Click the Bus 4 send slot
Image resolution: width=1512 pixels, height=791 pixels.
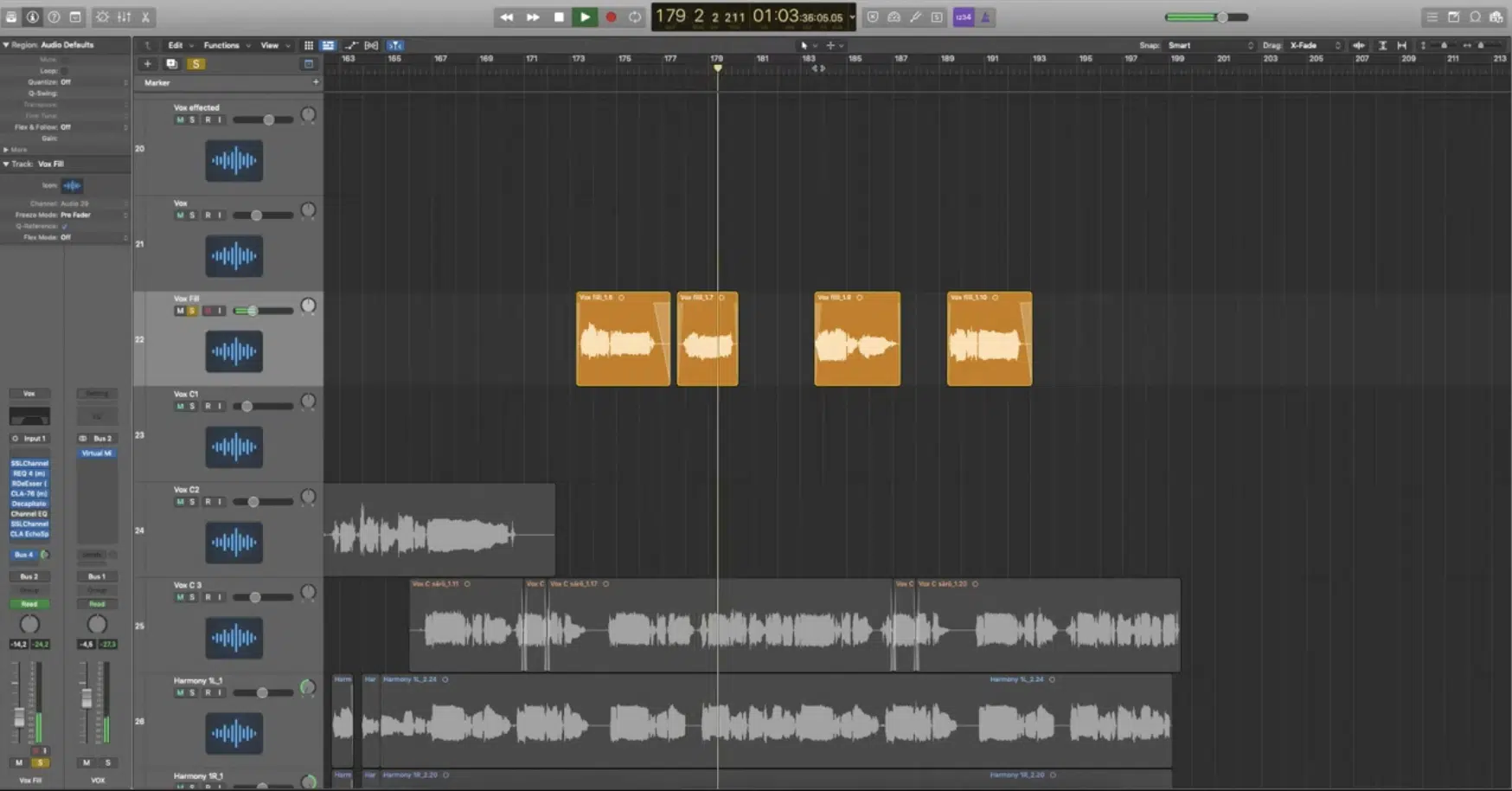click(x=24, y=554)
